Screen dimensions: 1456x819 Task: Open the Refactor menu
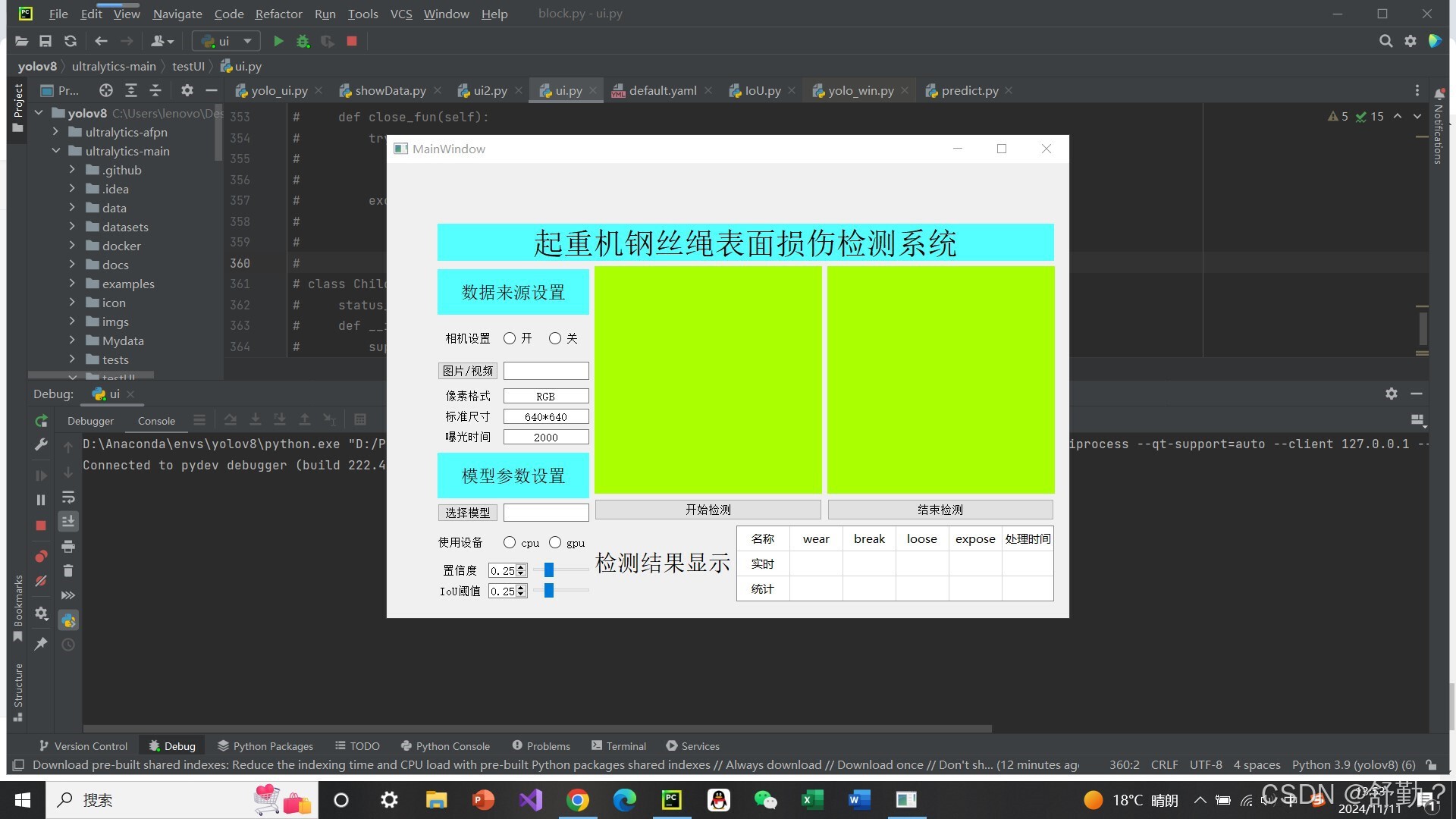[x=278, y=14]
